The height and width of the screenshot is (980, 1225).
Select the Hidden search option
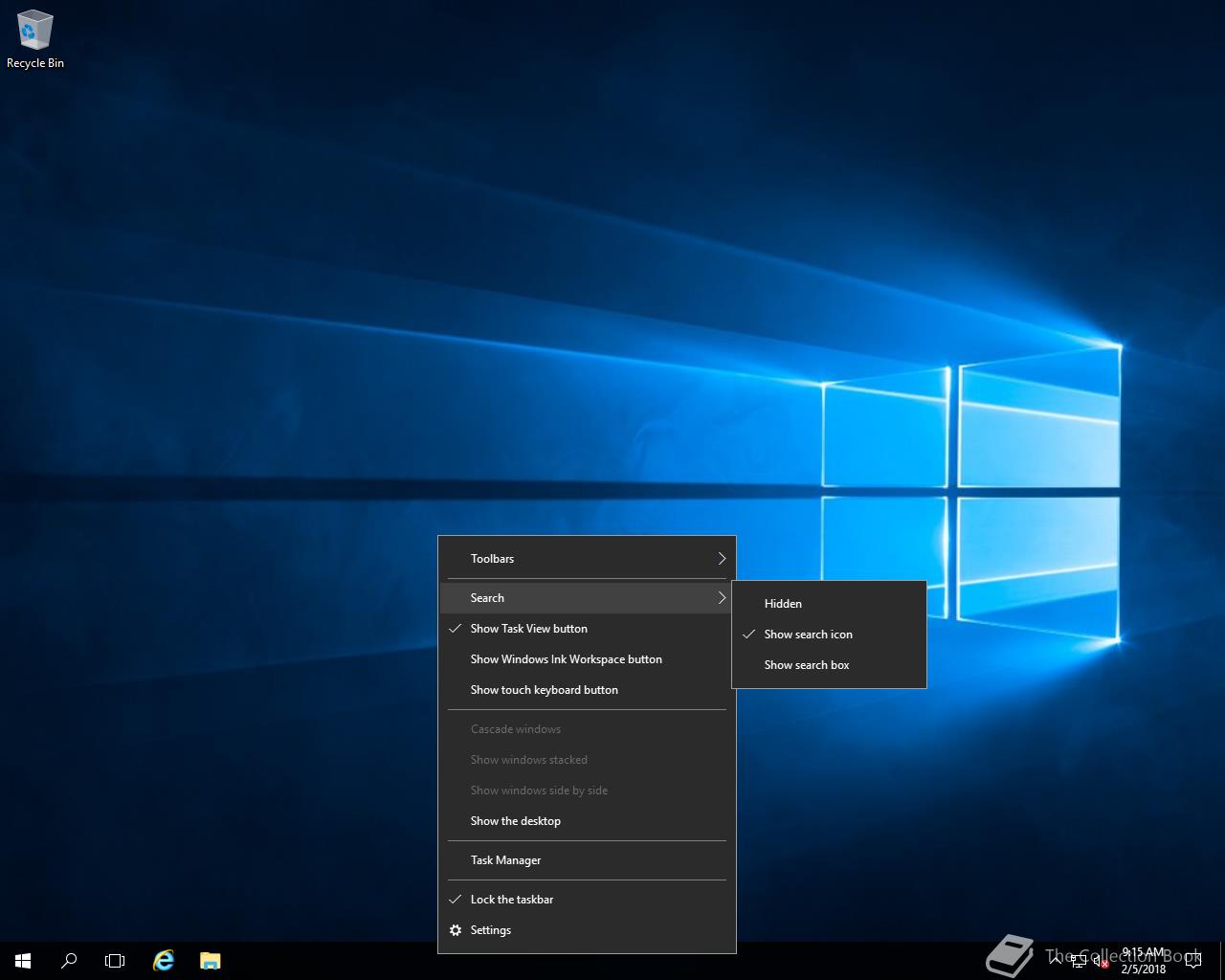pyautogui.click(x=829, y=604)
